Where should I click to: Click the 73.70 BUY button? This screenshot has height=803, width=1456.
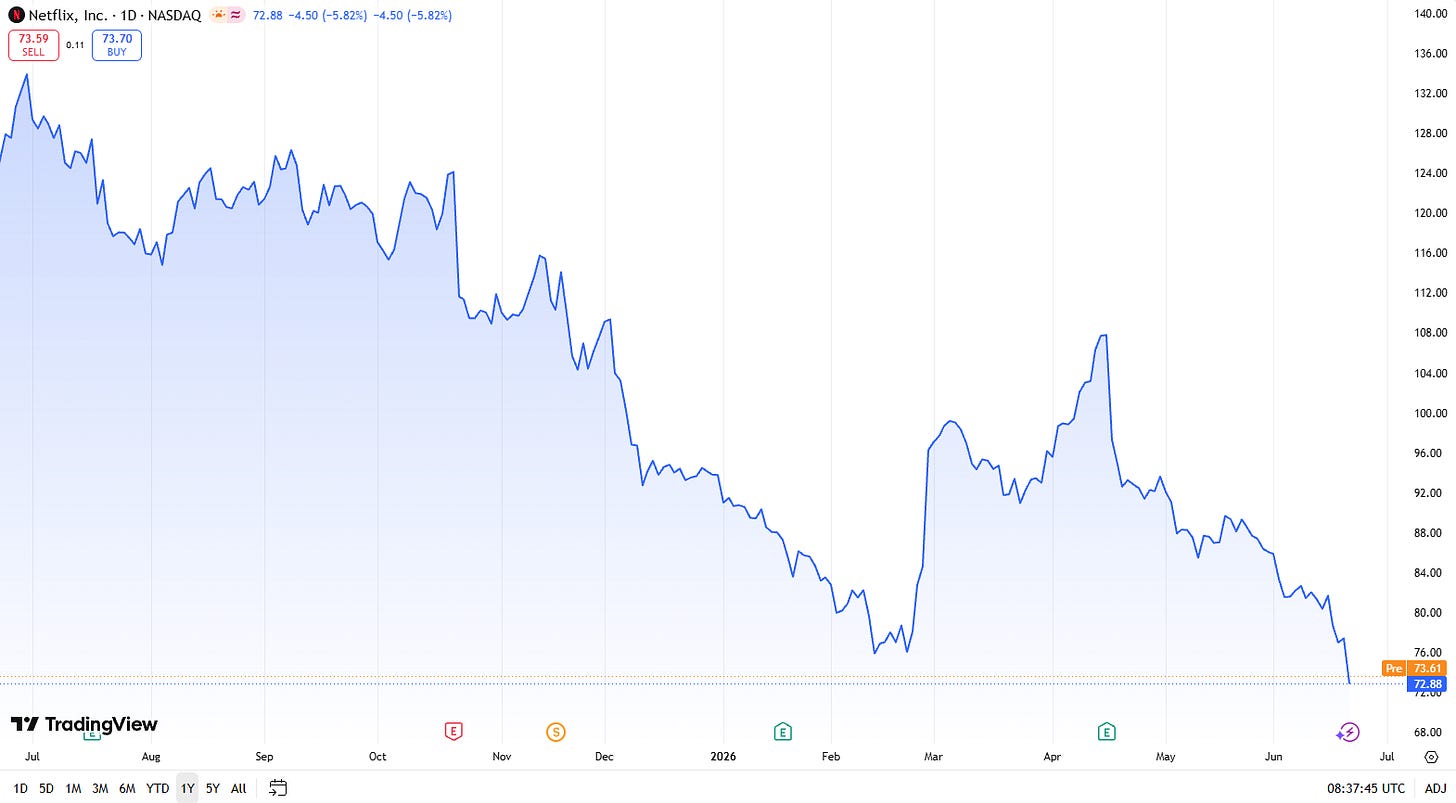pyautogui.click(x=117, y=45)
